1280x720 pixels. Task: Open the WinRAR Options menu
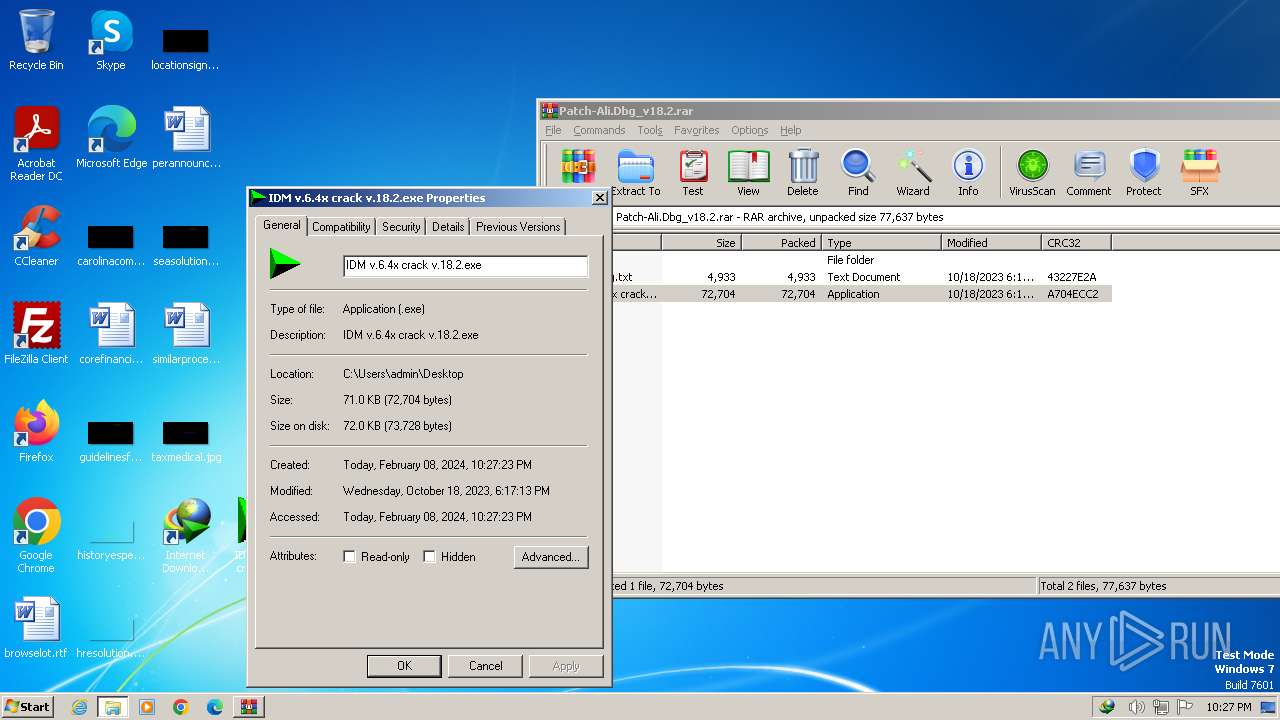coord(749,130)
